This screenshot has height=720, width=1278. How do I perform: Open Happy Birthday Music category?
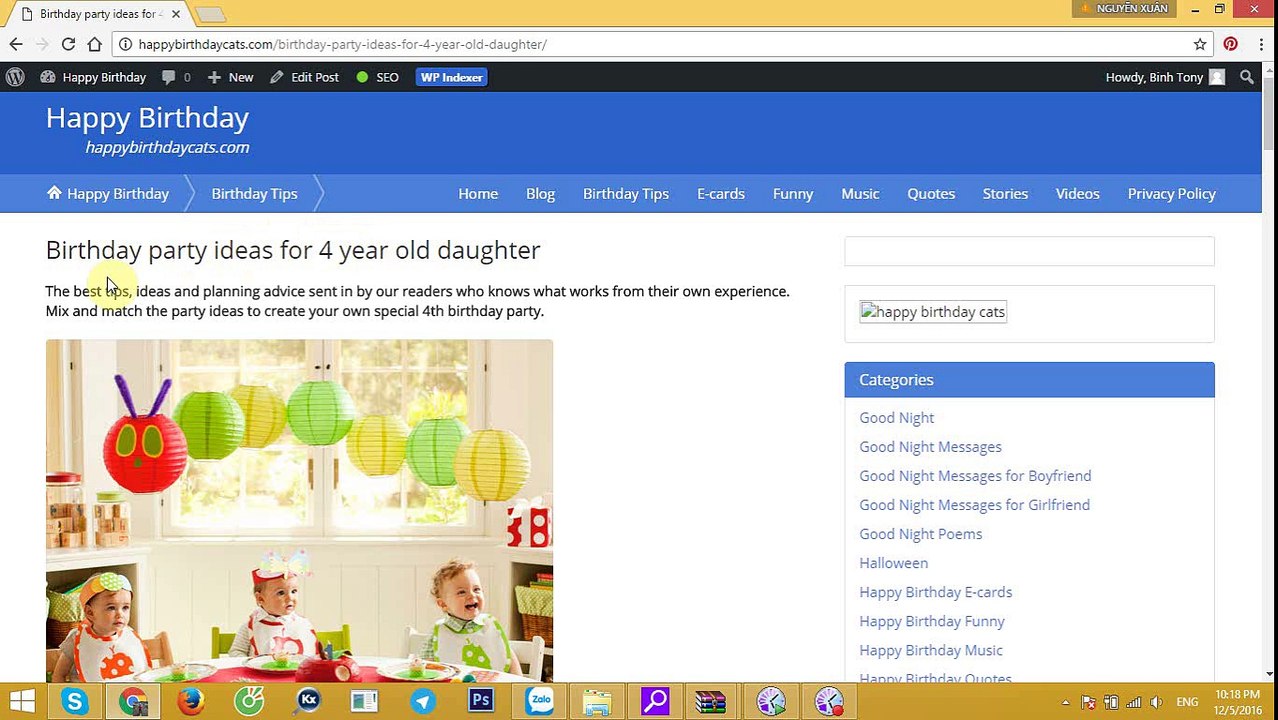(x=930, y=649)
